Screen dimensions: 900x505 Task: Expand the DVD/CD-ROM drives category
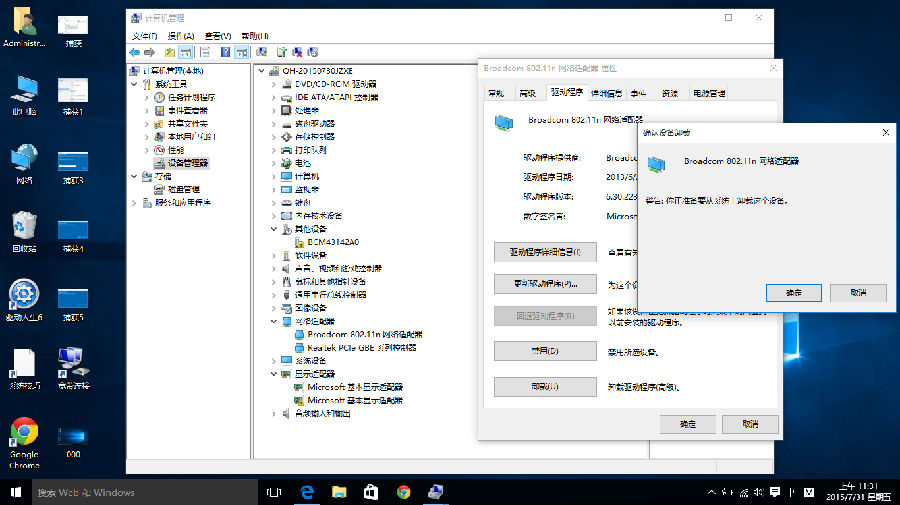click(x=274, y=84)
